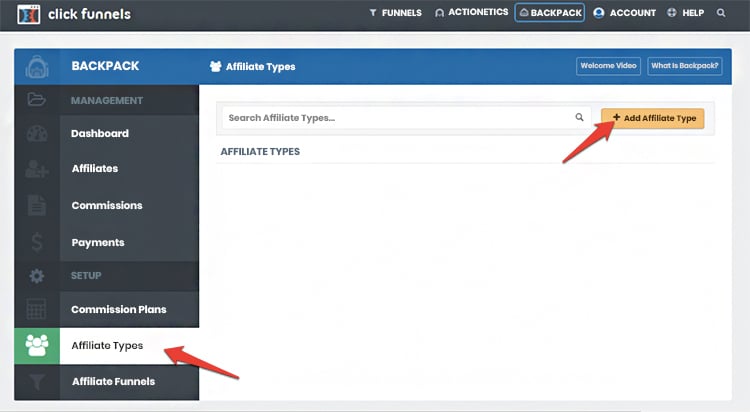The height and width of the screenshot is (412, 750).
Task: Open the Help menu
Action: coord(686,13)
